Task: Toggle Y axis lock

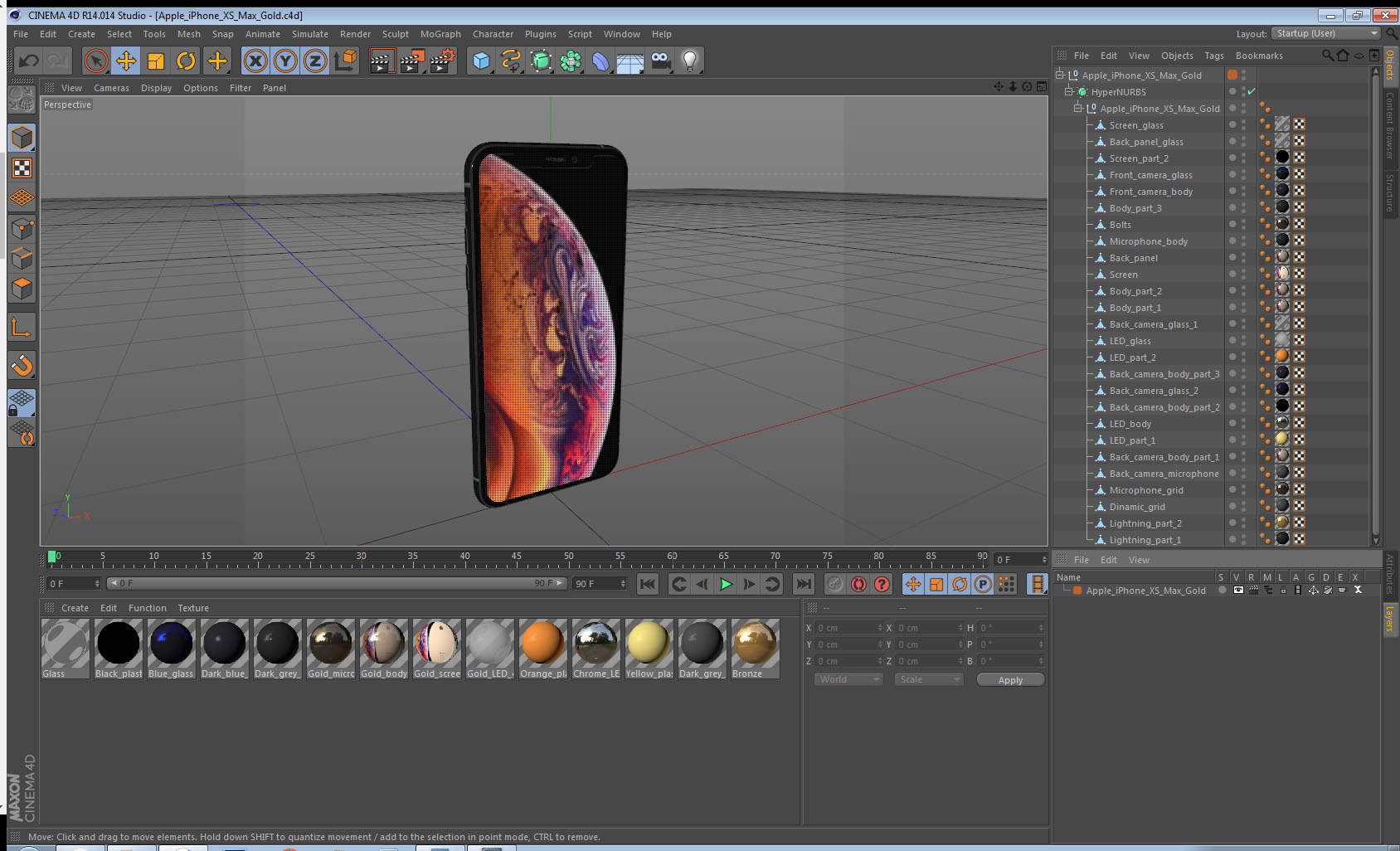Action: [x=285, y=61]
